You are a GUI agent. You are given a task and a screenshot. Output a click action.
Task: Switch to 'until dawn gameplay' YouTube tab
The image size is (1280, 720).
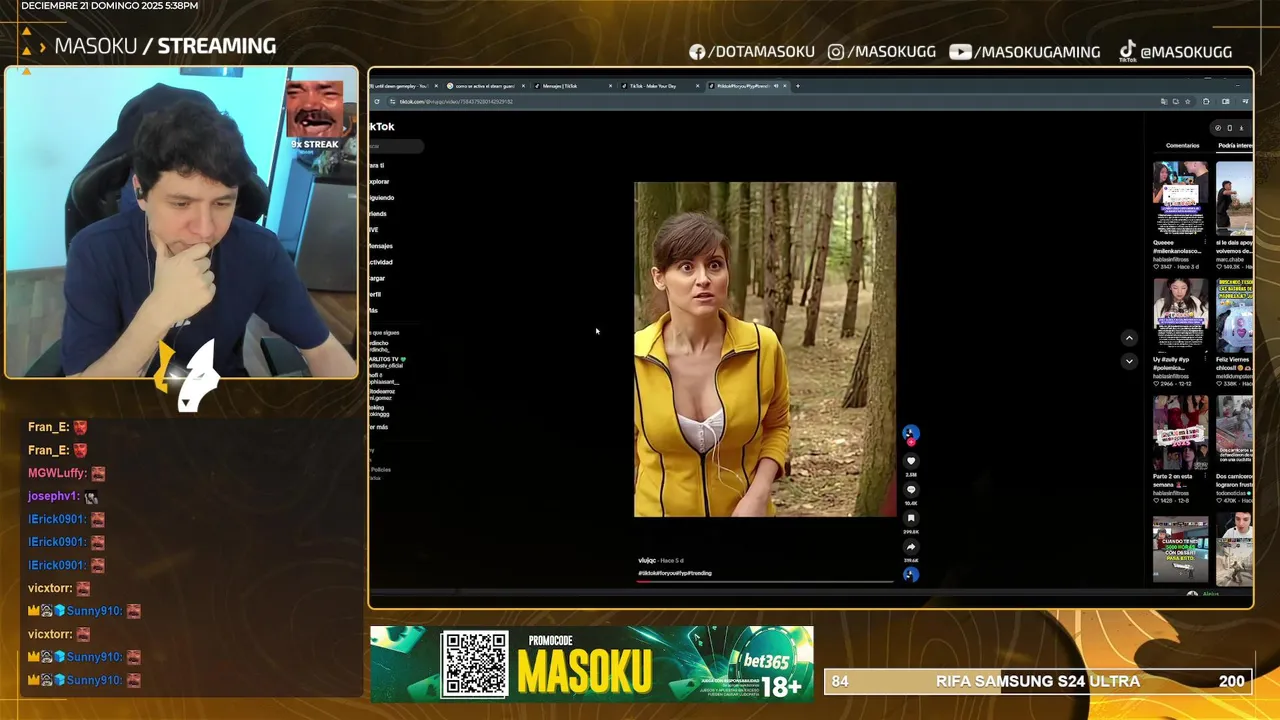click(x=402, y=86)
